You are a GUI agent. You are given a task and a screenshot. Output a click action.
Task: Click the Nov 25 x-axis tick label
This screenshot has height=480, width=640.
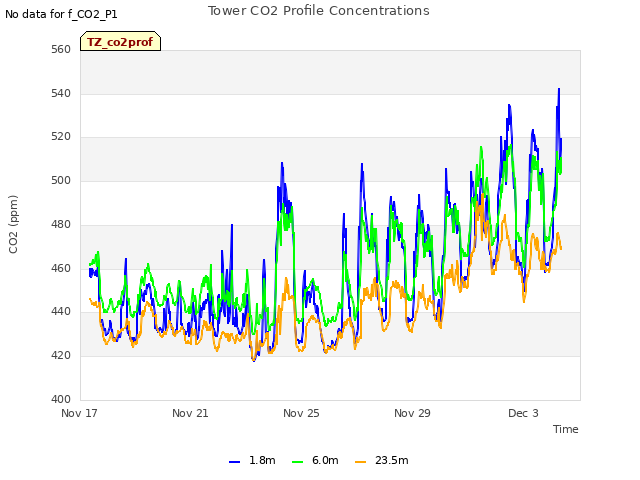[301, 413]
